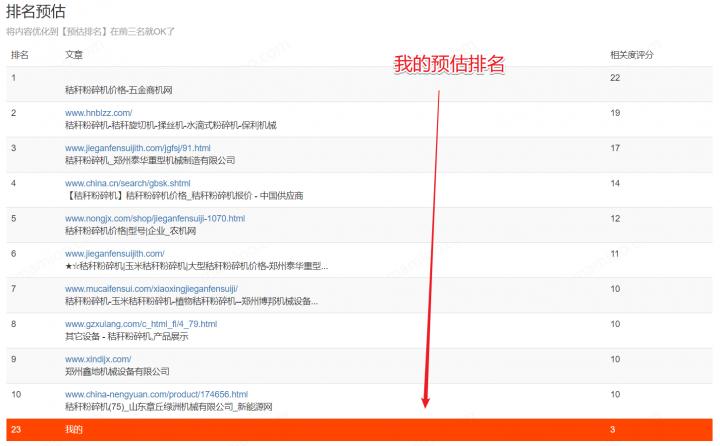Select the orange 我的 rank 23 row
Viewport: 720px width, 446px height.
coord(360,430)
